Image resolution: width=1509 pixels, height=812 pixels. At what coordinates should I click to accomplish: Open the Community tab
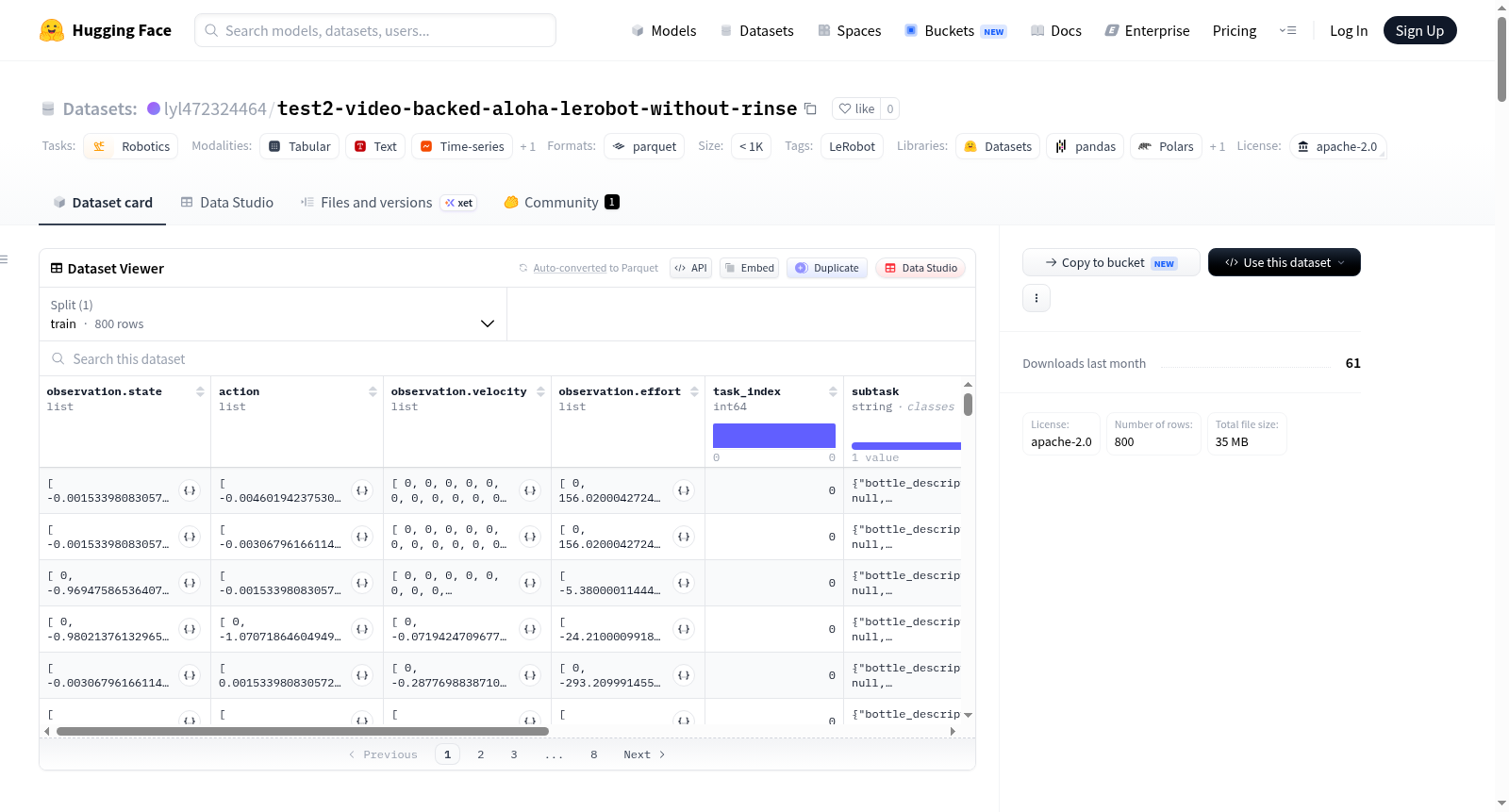(x=562, y=203)
